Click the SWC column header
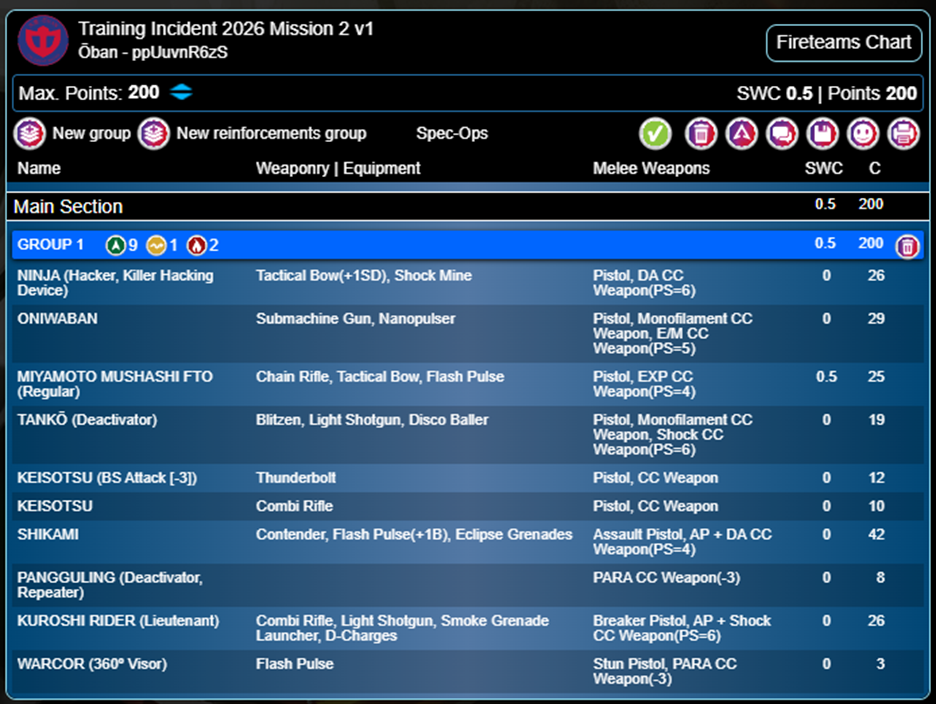Image resolution: width=936 pixels, height=704 pixels. pyautogui.click(x=823, y=168)
